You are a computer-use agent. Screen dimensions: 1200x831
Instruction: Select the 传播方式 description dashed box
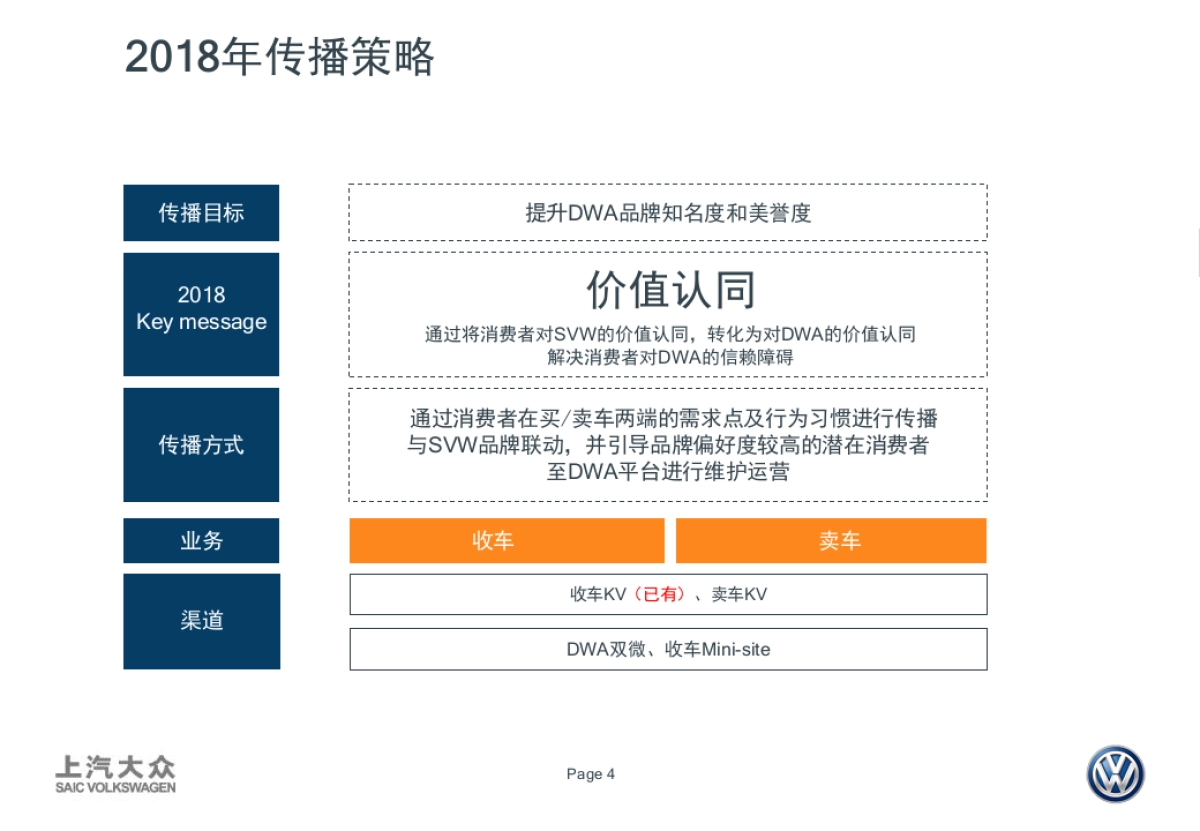pyautogui.click(x=667, y=445)
